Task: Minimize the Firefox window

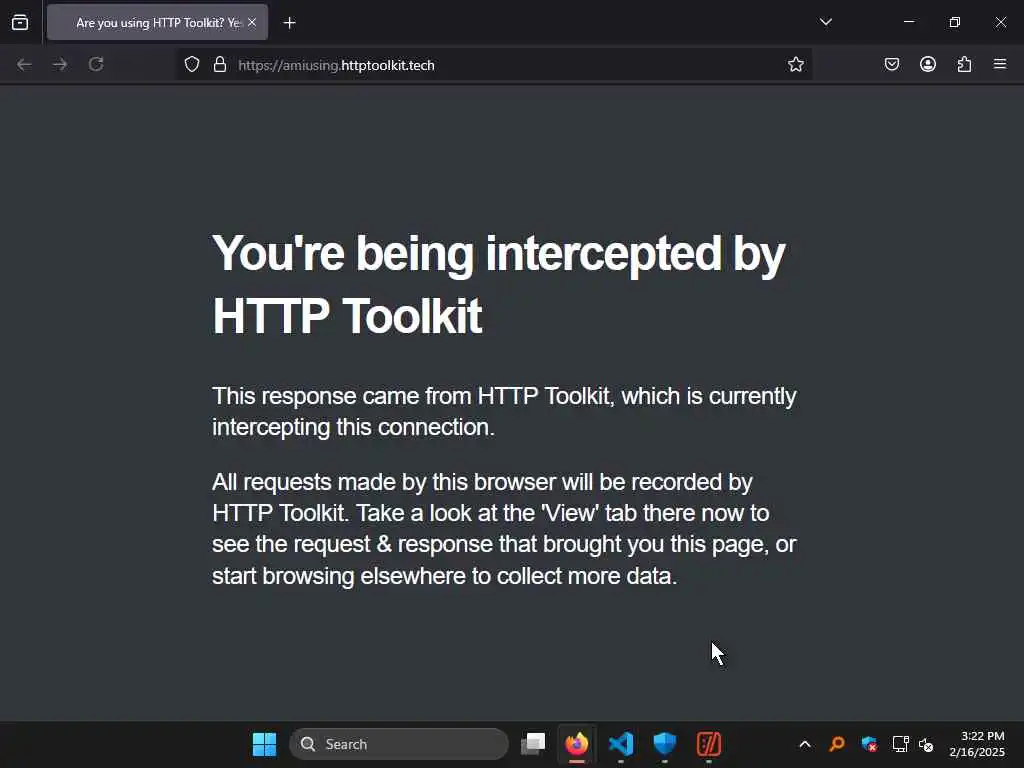Action: [x=908, y=22]
